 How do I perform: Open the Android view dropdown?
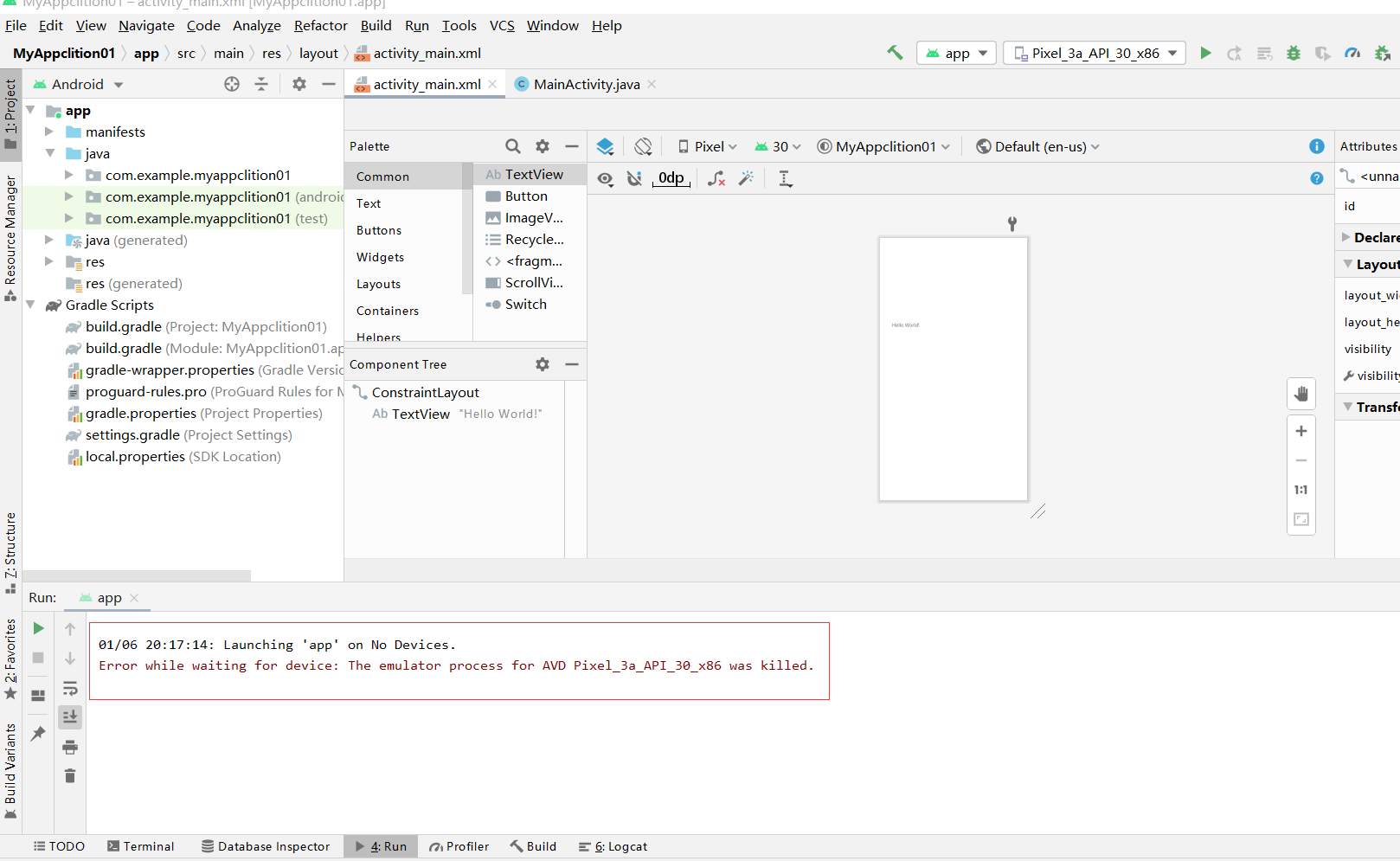(78, 84)
